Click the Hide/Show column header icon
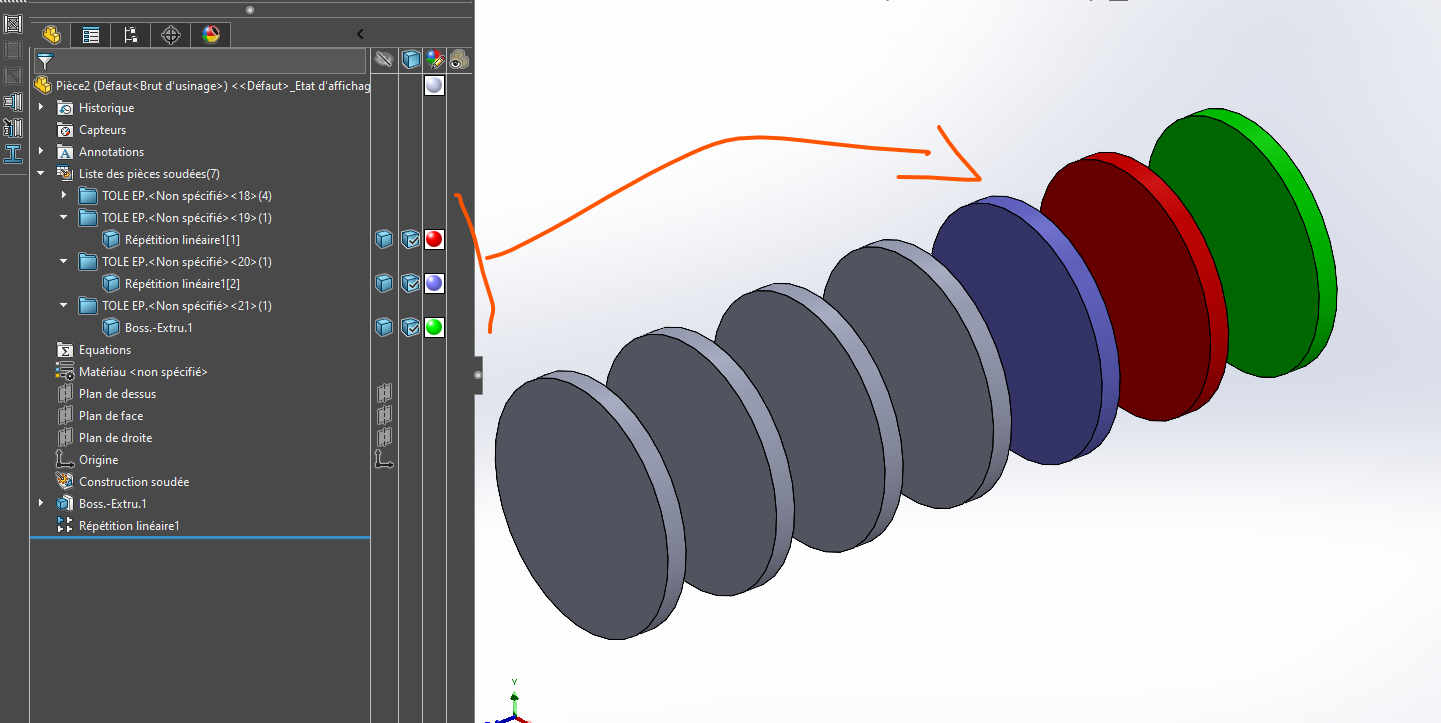Viewport: 1441px width, 723px height. pyautogui.click(x=383, y=61)
